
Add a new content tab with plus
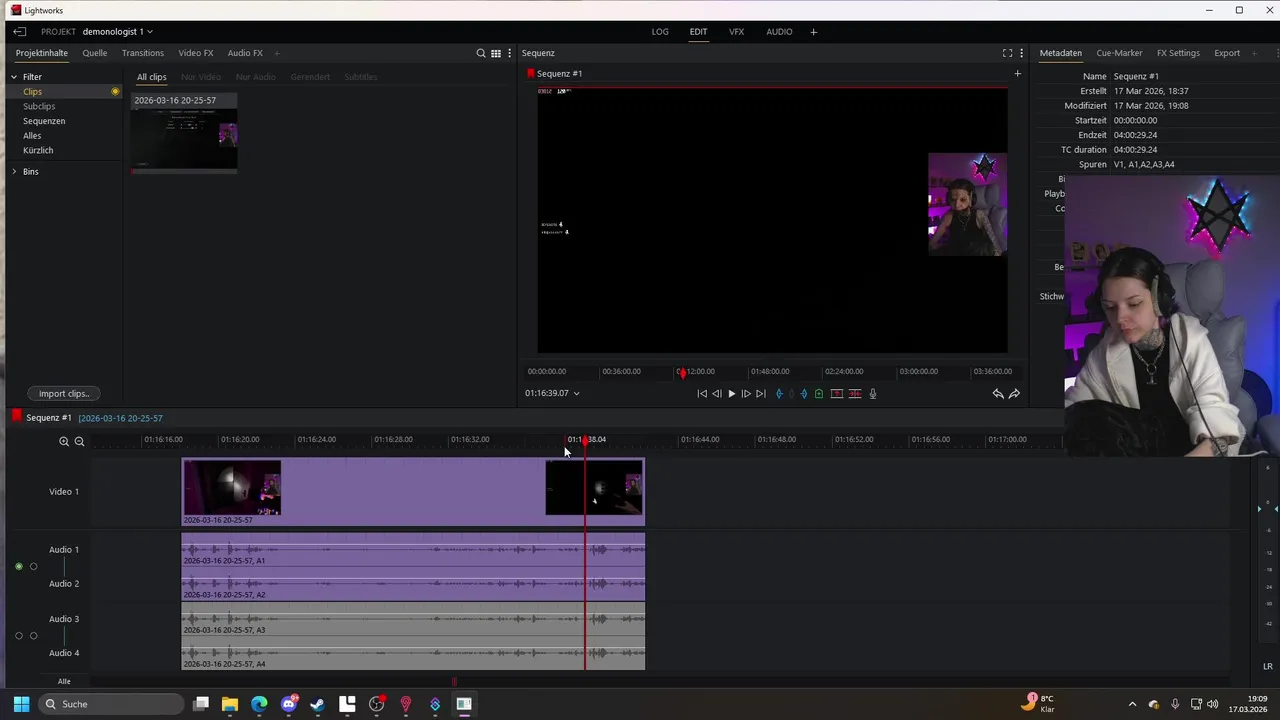pyautogui.click(x=277, y=53)
